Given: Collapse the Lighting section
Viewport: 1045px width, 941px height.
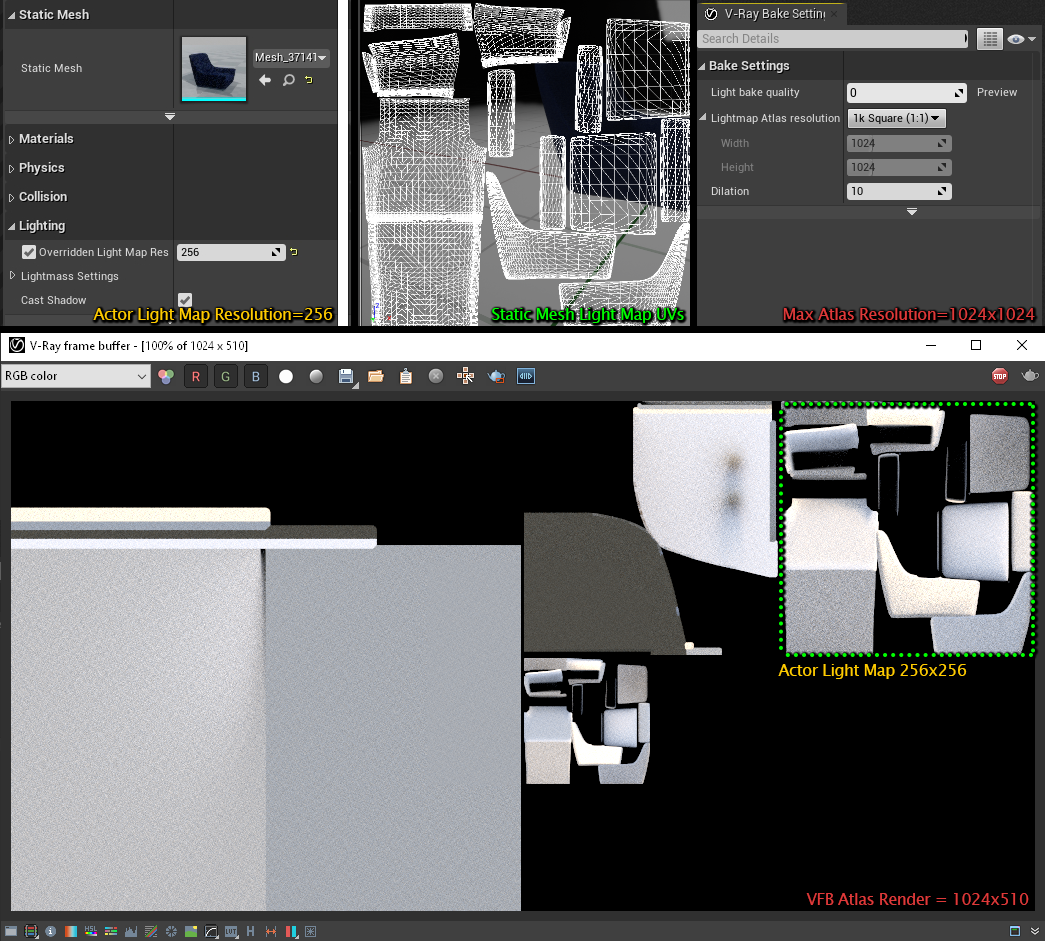Looking at the screenshot, I should pyautogui.click(x=11, y=227).
